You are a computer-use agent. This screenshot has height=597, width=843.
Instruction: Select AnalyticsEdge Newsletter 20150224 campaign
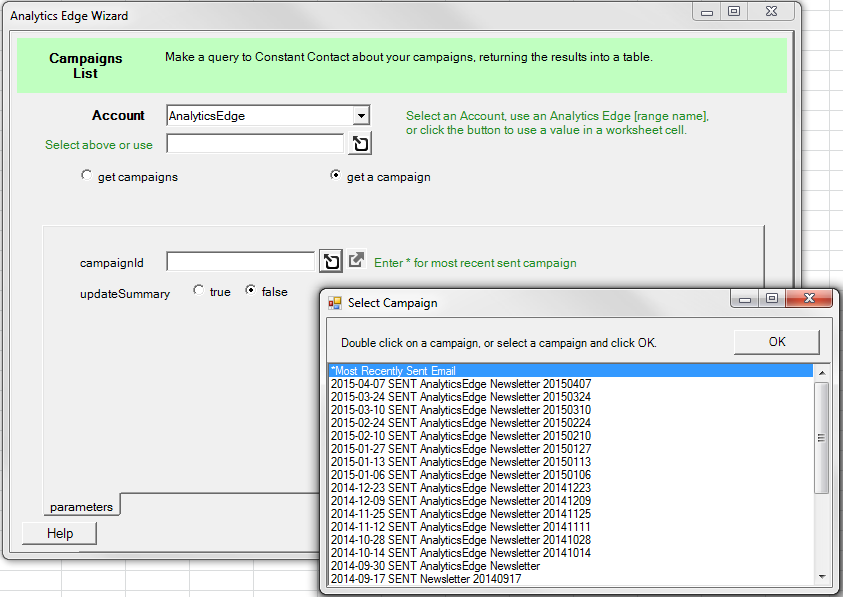point(570,423)
